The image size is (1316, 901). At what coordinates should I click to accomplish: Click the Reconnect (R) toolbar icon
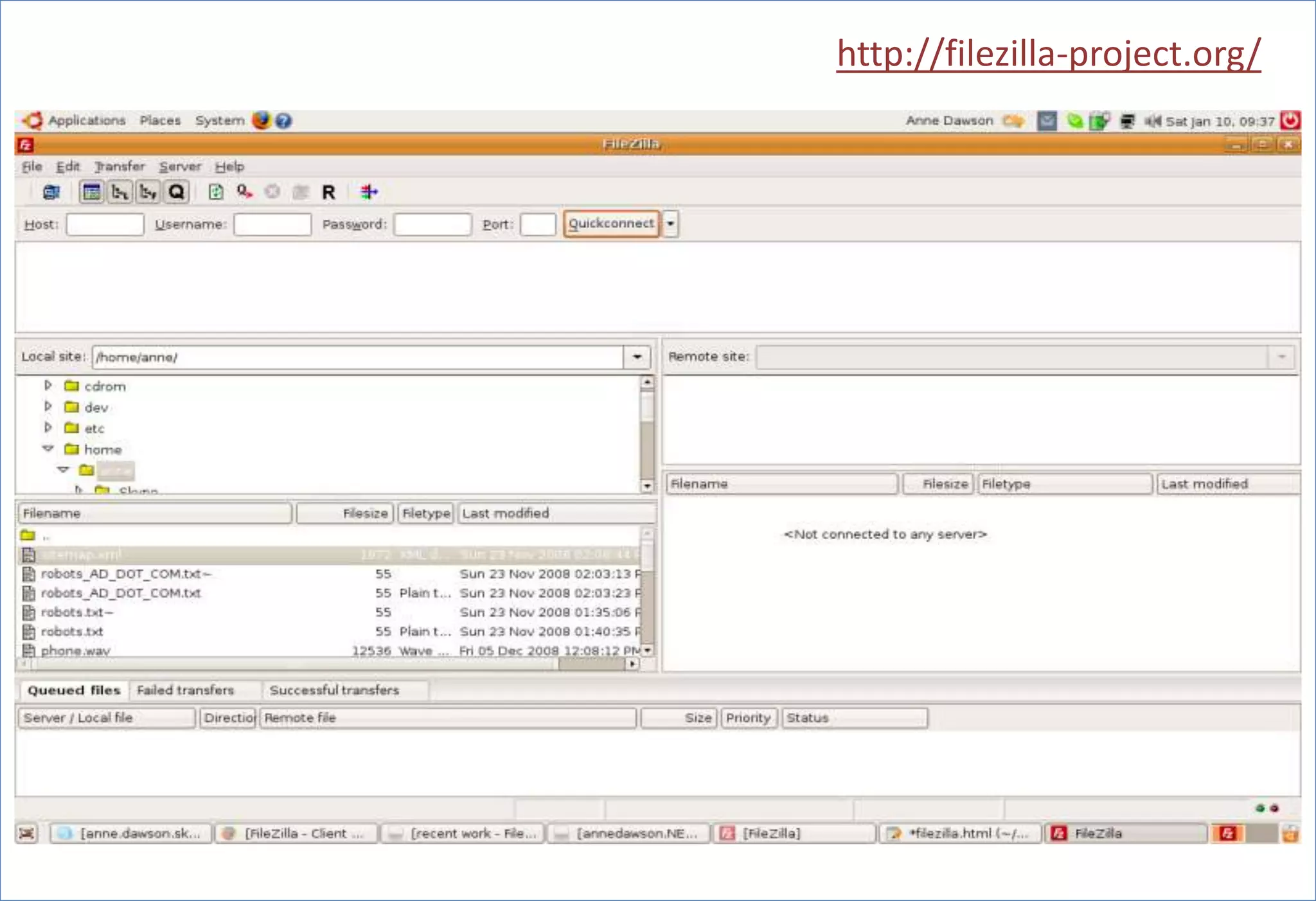(x=328, y=192)
